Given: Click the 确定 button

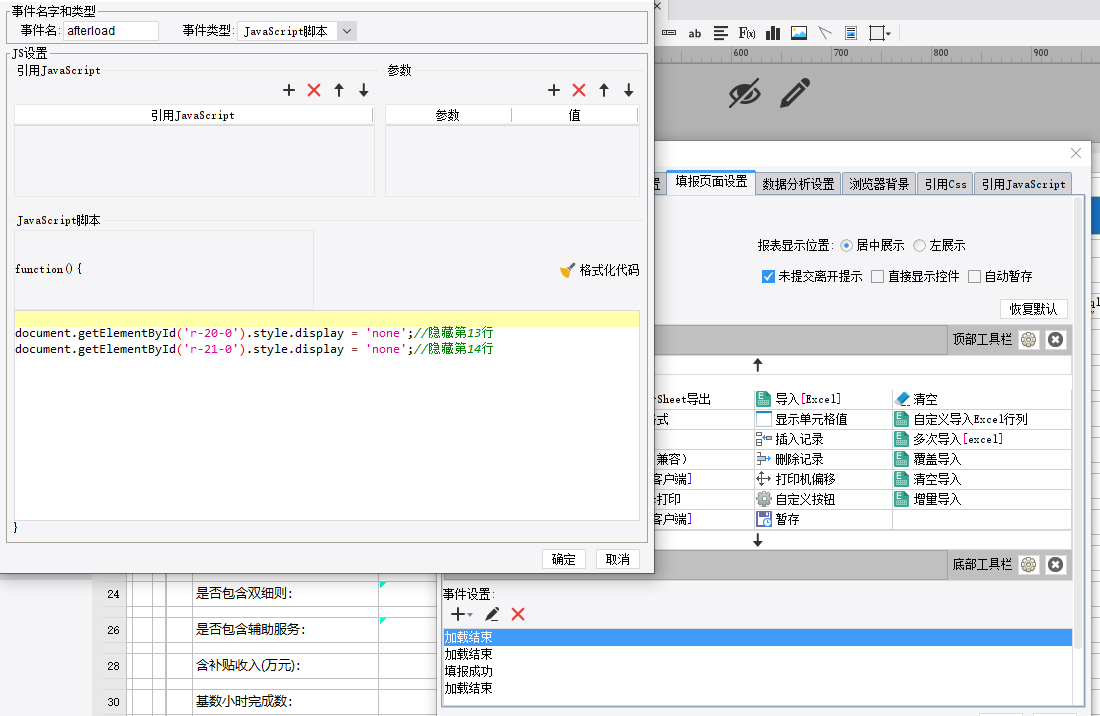Looking at the screenshot, I should pos(563,559).
